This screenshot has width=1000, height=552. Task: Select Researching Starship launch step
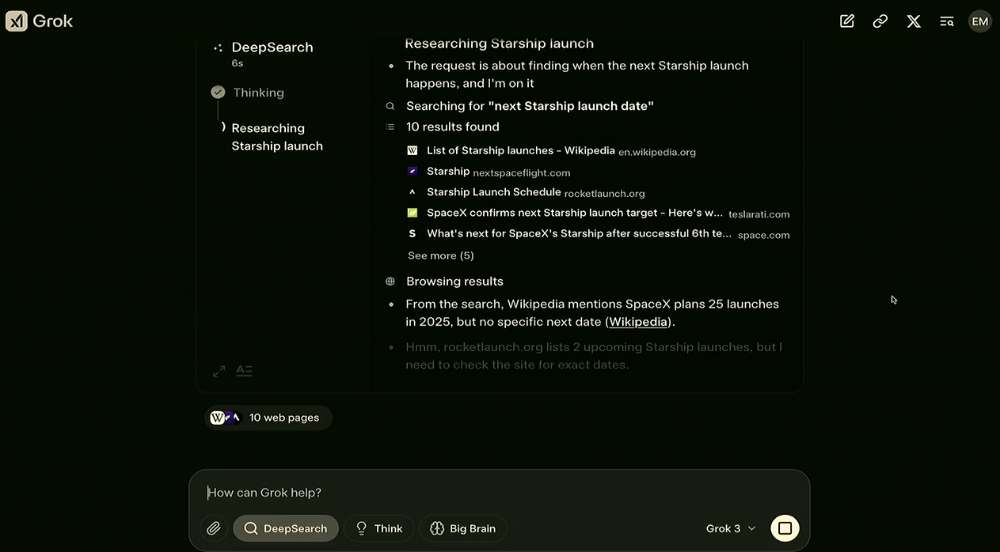pos(277,137)
